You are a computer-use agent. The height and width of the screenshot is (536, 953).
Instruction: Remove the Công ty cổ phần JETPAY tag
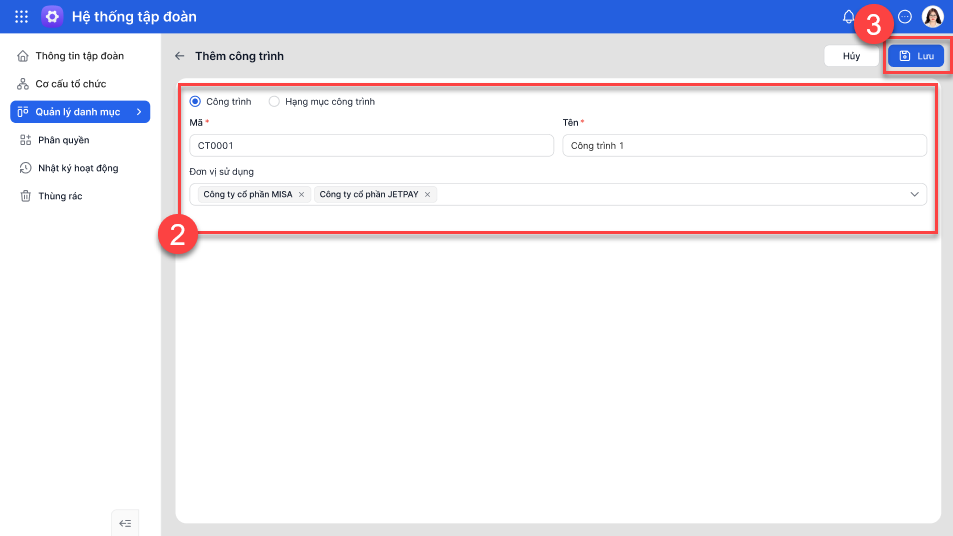pos(428,194)
